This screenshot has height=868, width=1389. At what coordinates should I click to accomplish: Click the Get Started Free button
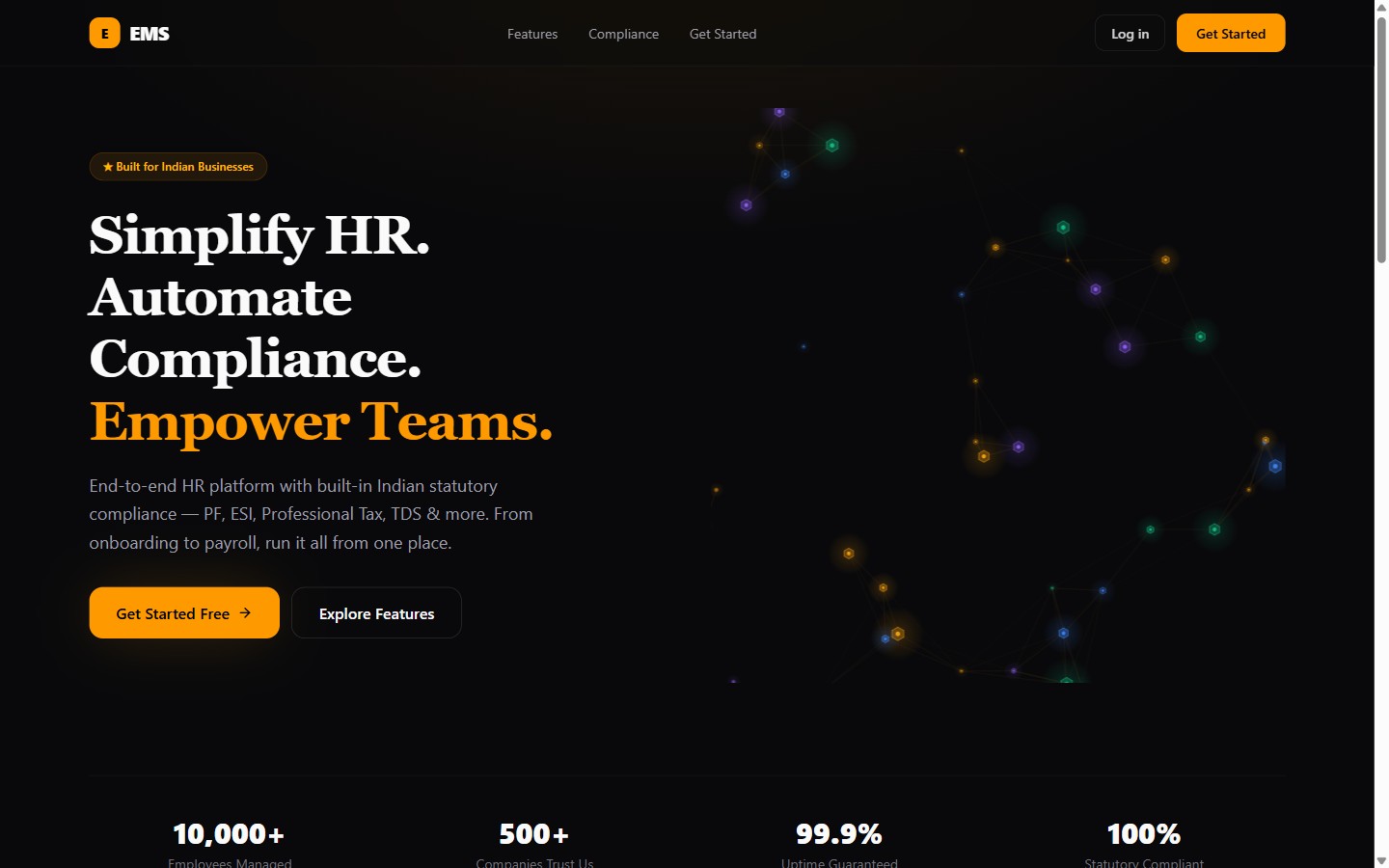[x=184, y=612]
